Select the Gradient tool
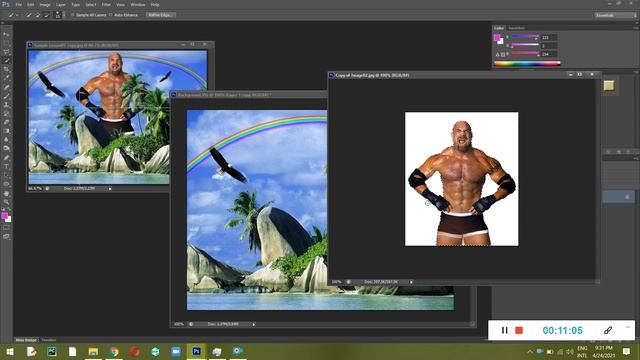640x360 pixels. (6, 131)
